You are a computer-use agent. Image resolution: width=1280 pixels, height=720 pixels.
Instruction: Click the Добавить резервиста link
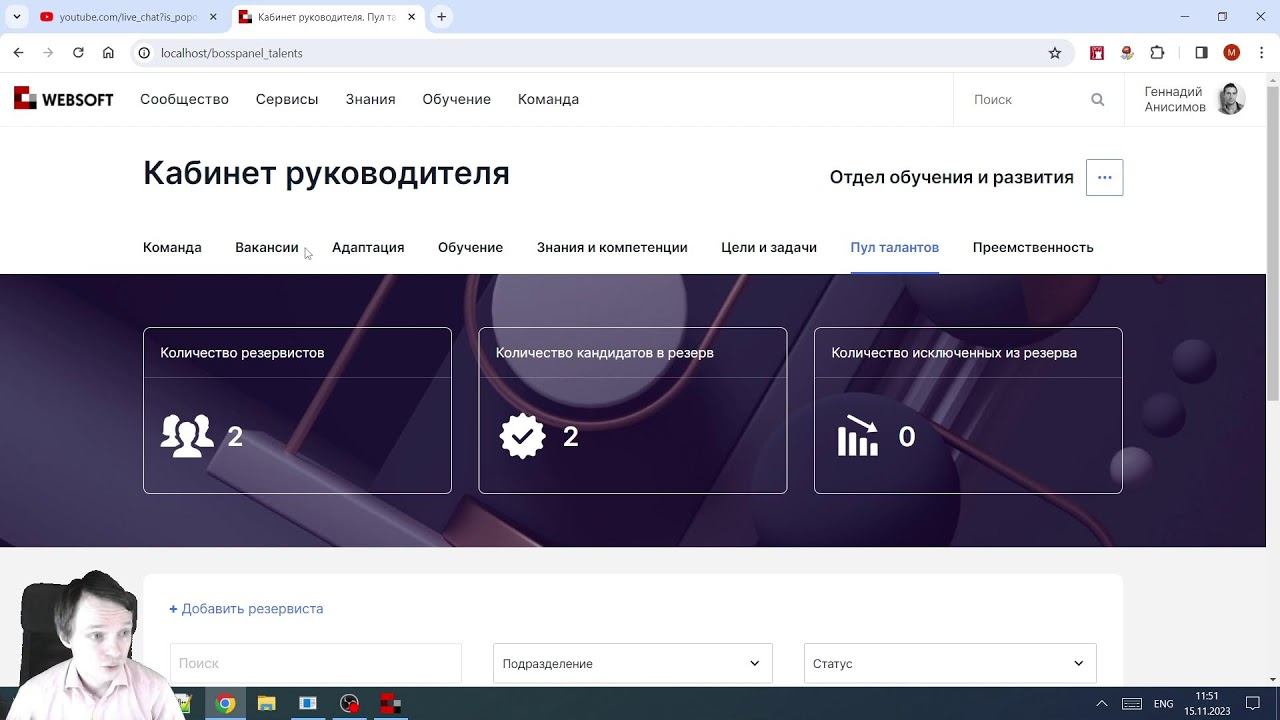pyautogui.click(x=246, y=608)
